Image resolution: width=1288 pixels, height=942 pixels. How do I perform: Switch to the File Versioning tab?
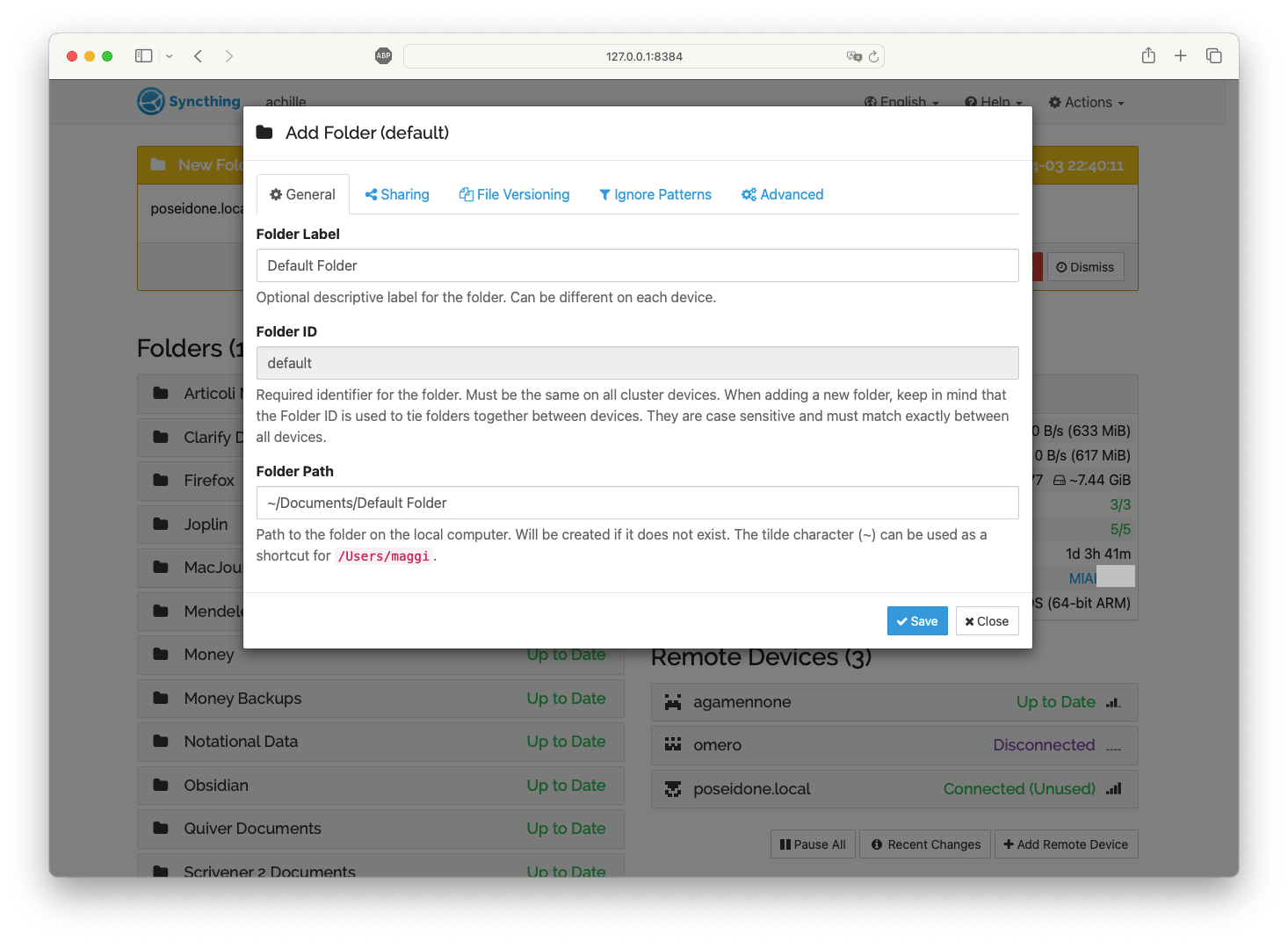(x=514, y=195)
